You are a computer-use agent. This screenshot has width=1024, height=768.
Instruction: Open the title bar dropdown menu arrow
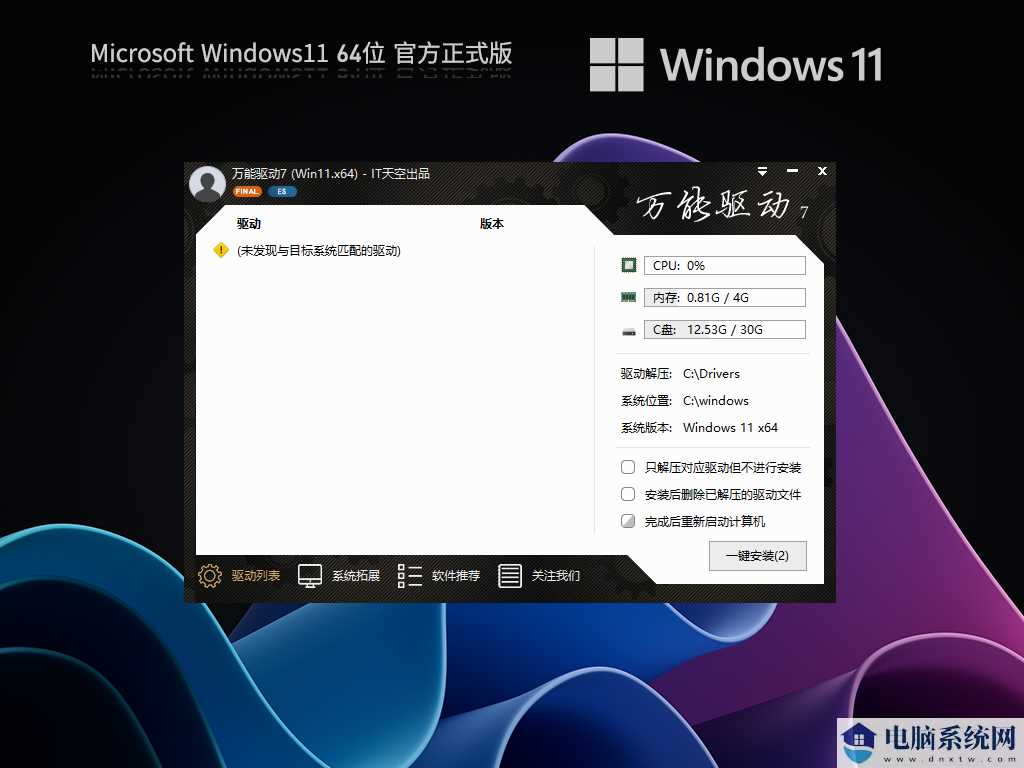762,171
